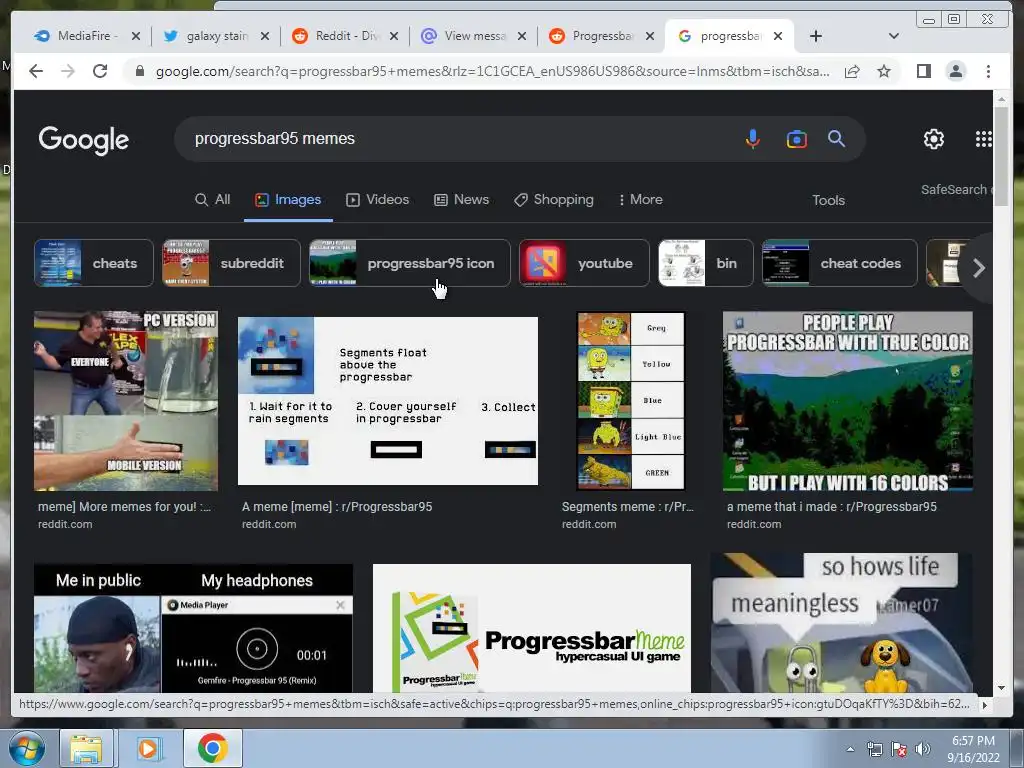Screen dimensions: 1024x768
Task: Open the ProgressbarMeme hypercasual UI game image
Action: point(532,628)
